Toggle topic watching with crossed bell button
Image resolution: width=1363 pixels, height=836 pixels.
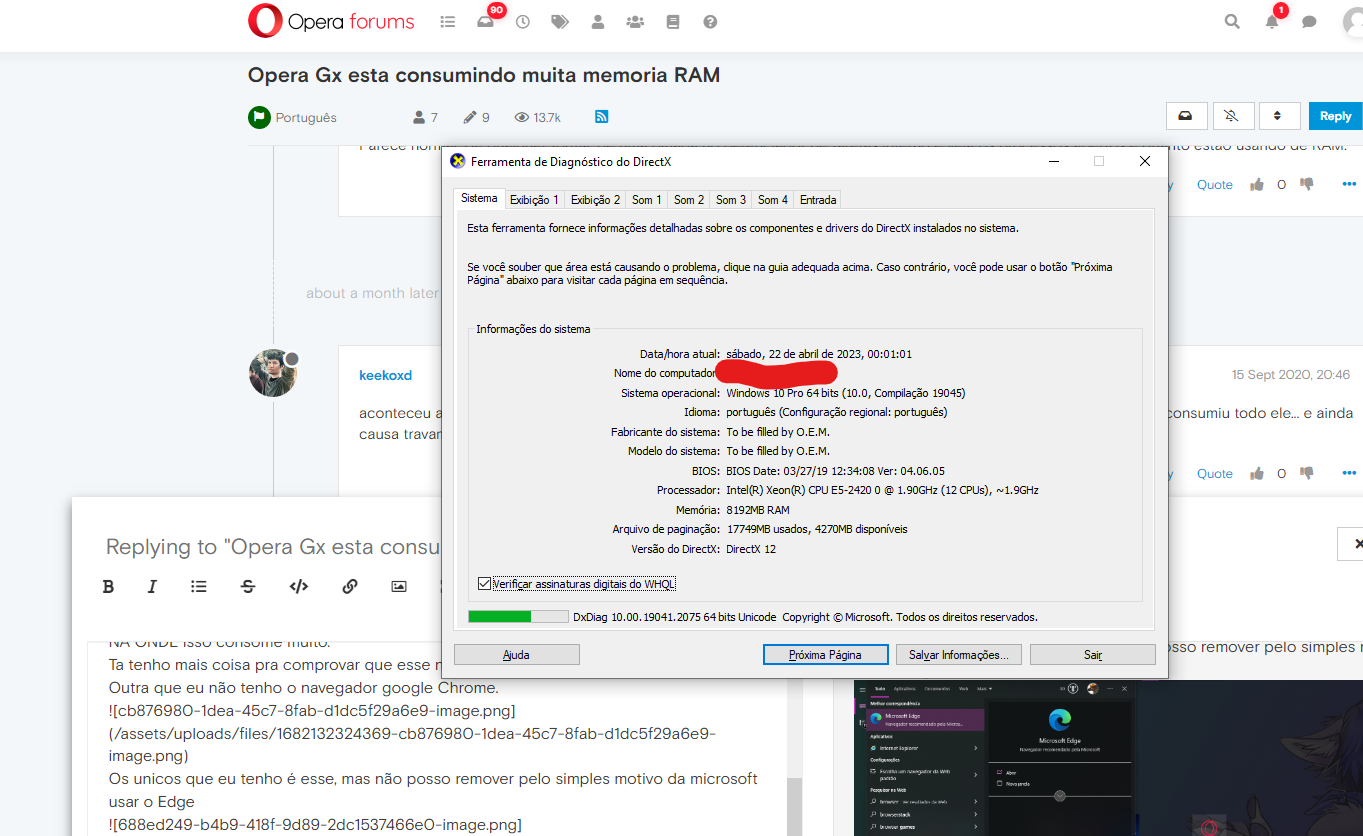coord(1232,116)
